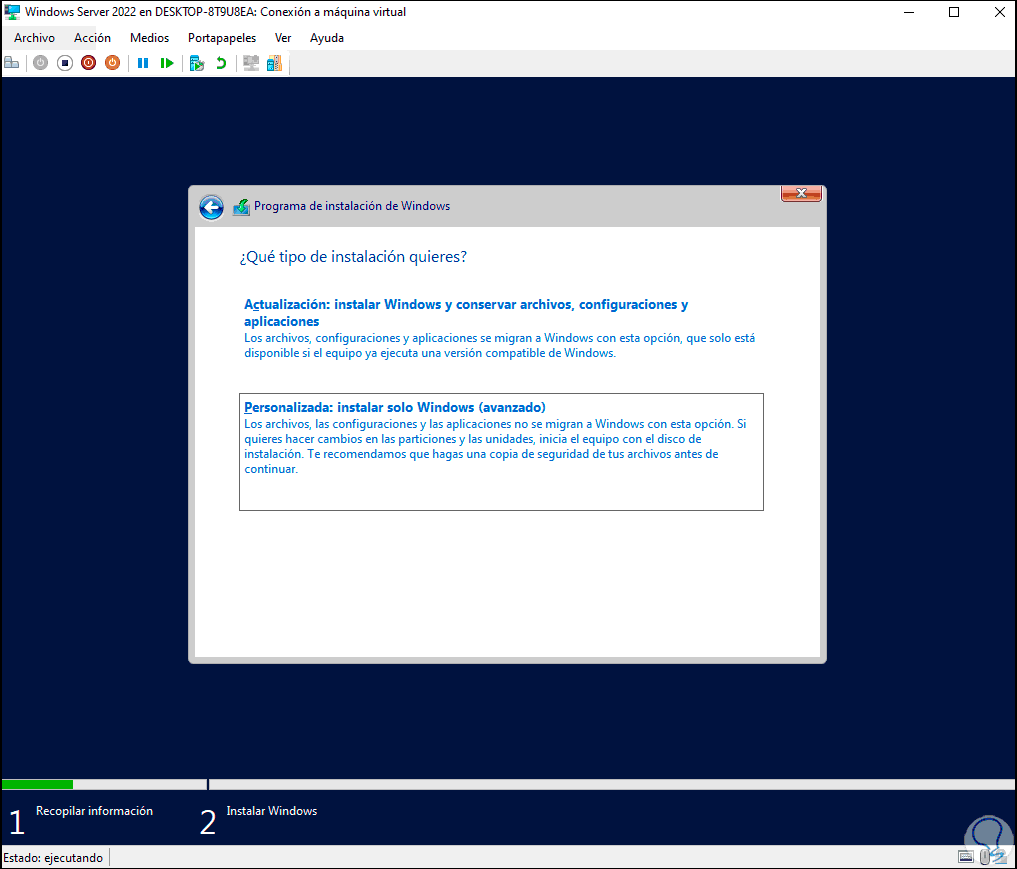Click the 'Recopilar información' step label

(x=94, y=811)
